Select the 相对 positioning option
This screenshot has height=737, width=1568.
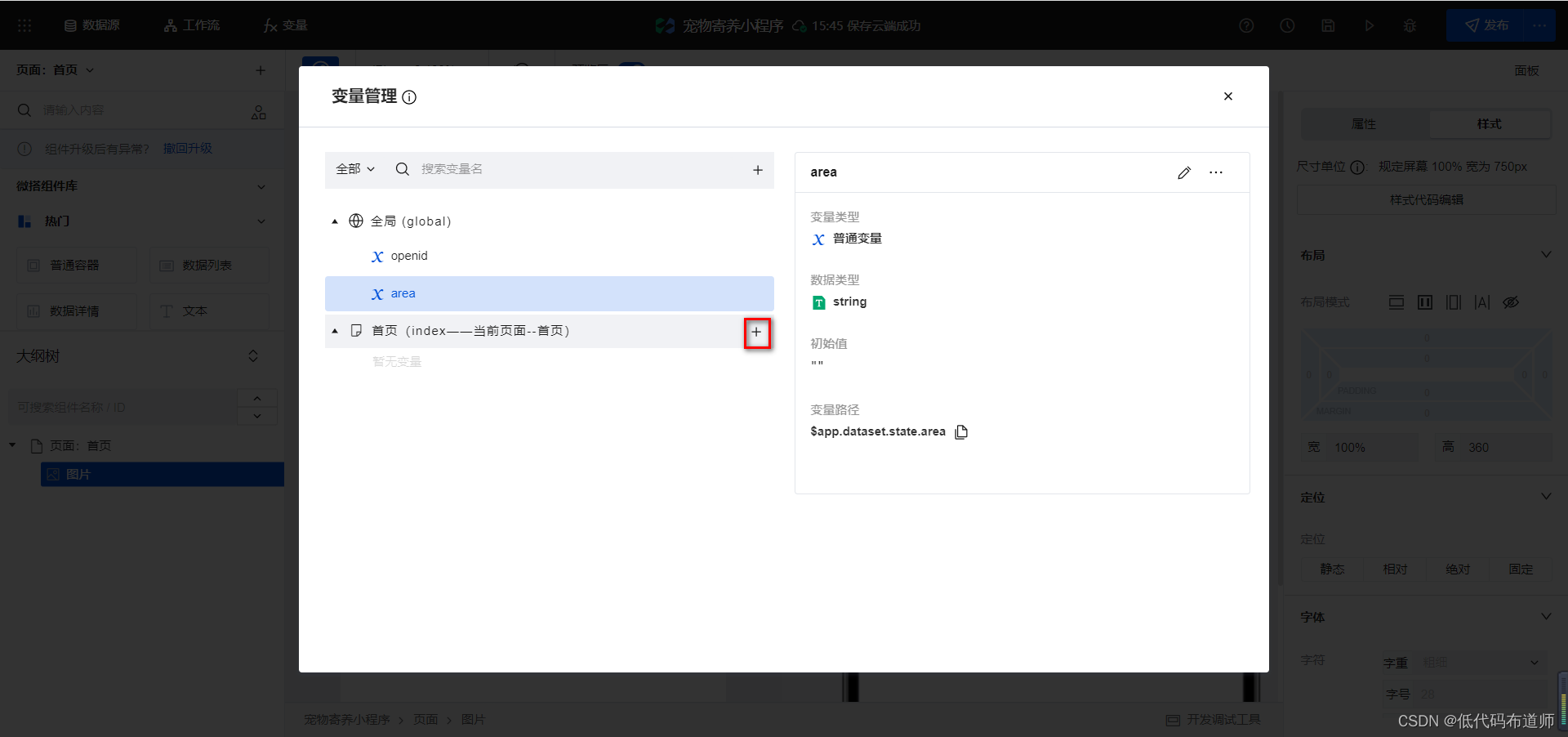coord(1395,569)
